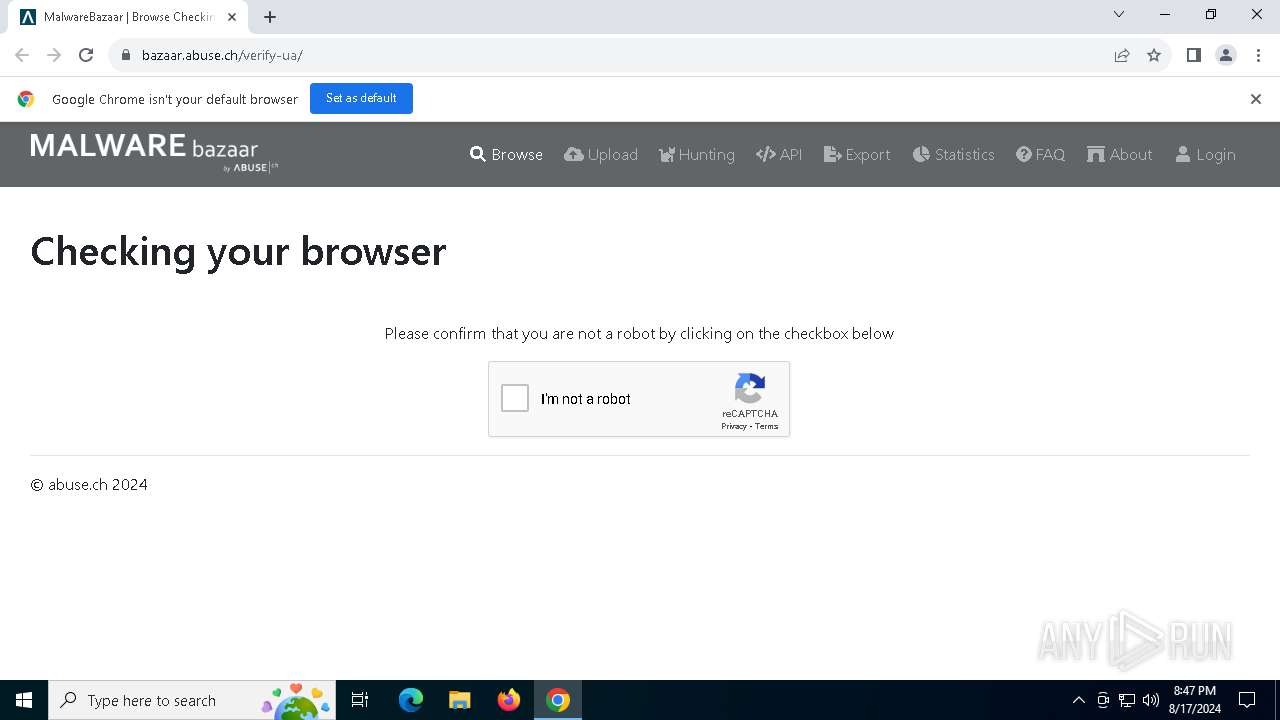Click the browser back arrow

tap(22, 55)
